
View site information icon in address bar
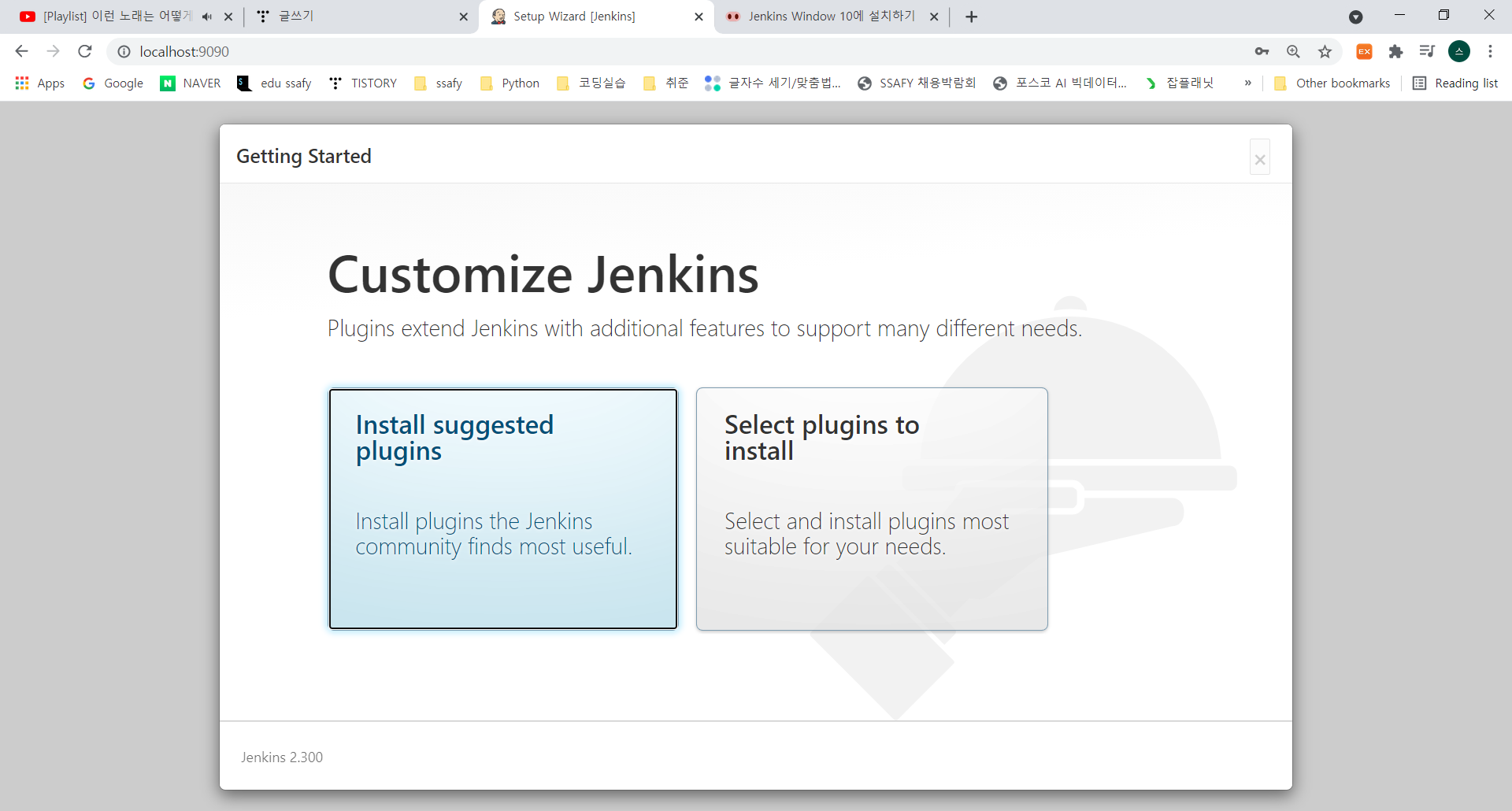(x=124, y=51)
